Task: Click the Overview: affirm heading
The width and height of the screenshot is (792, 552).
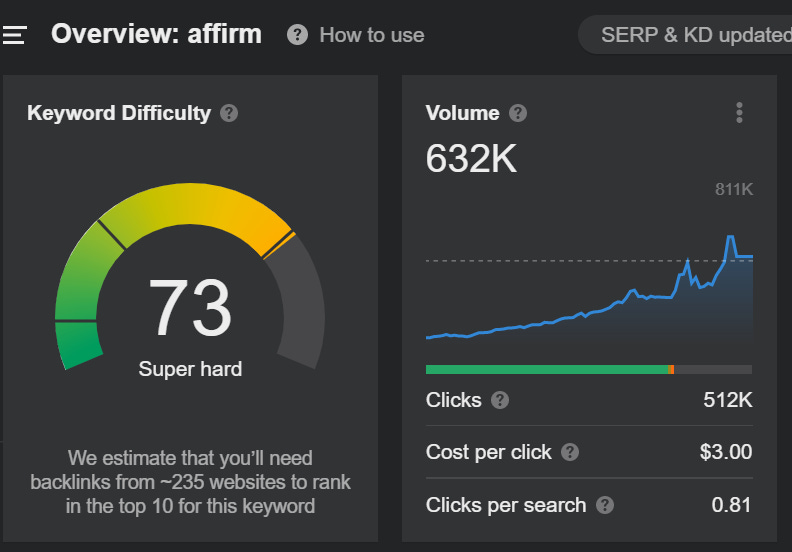Action: pyautogui.click(x=157, y=34)
